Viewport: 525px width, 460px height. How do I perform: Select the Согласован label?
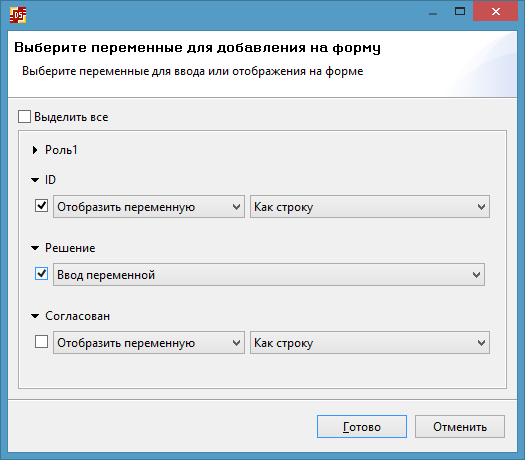pyautogui.click(x=78, y=316)
